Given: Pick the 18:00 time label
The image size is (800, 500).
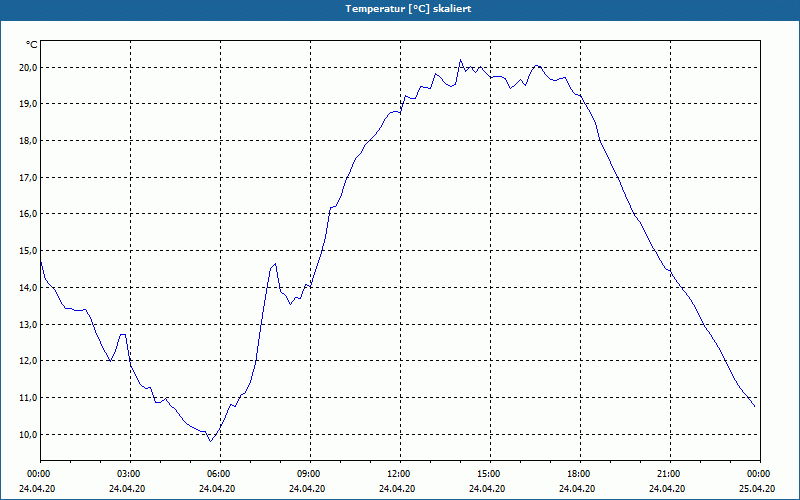Looking at the screenshot, I should (580, 474).
